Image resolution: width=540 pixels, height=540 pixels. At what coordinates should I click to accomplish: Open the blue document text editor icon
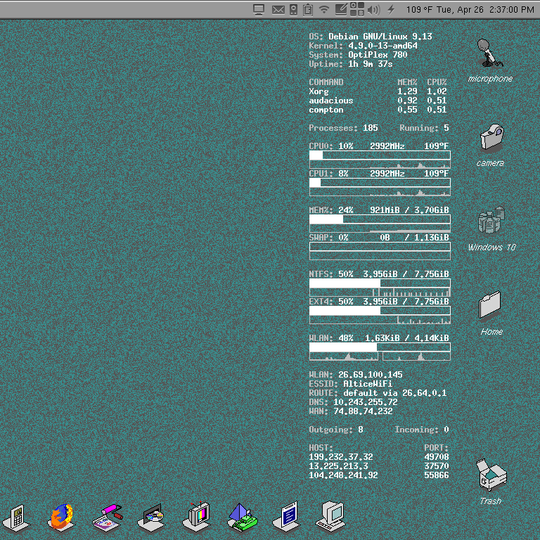tap(287, 516)
